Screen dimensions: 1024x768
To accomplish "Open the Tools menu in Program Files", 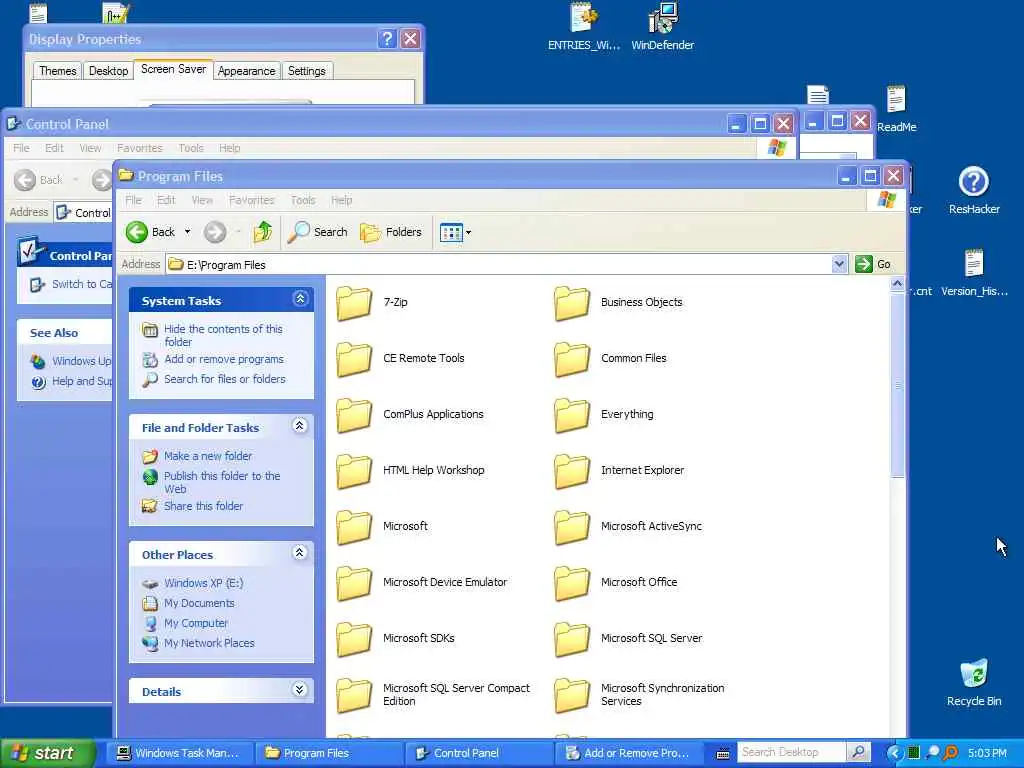I will [x=302, y=200].
